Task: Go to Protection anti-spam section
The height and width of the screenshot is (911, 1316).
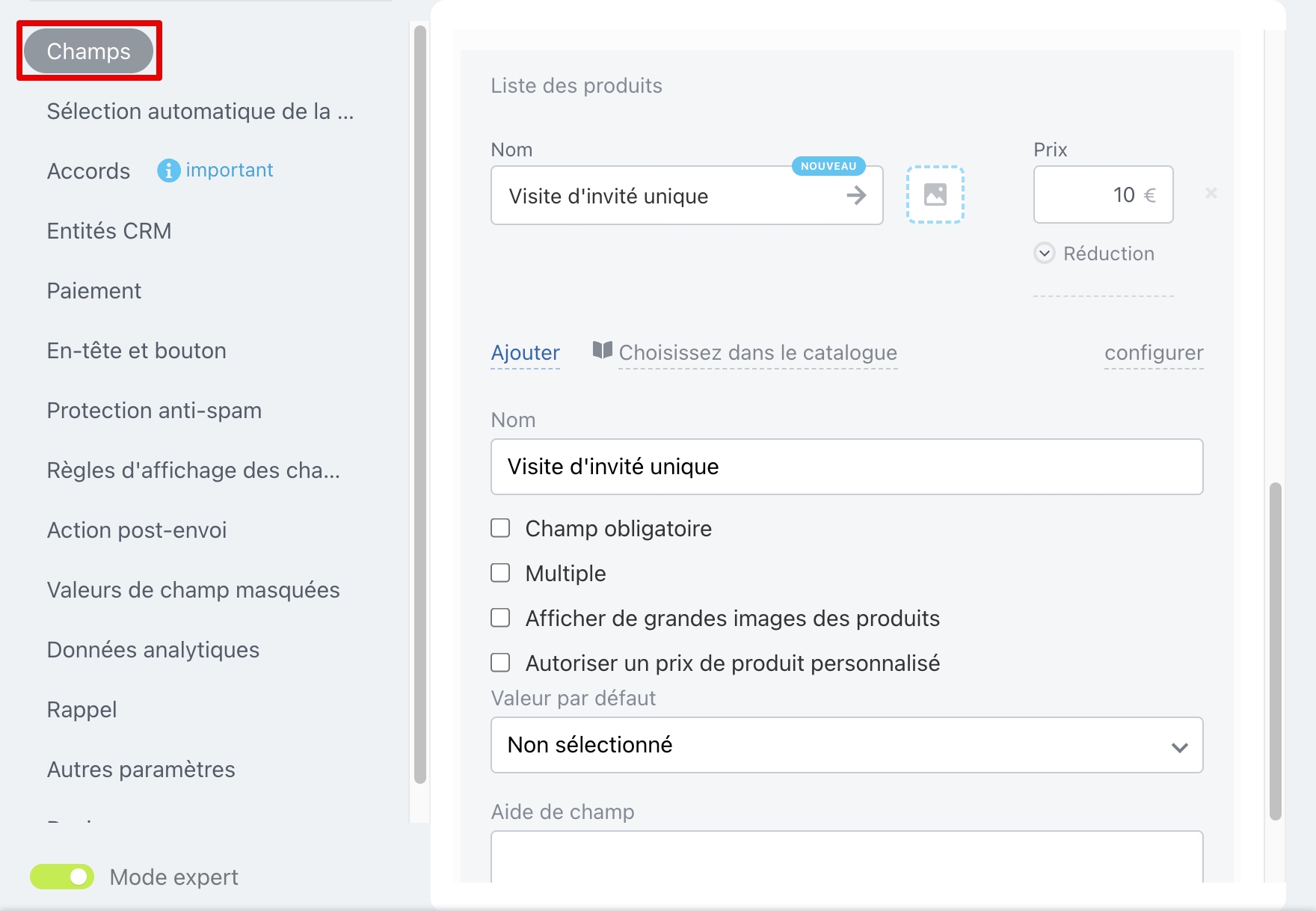Action: pyautogui.click(x=154, y=411)
